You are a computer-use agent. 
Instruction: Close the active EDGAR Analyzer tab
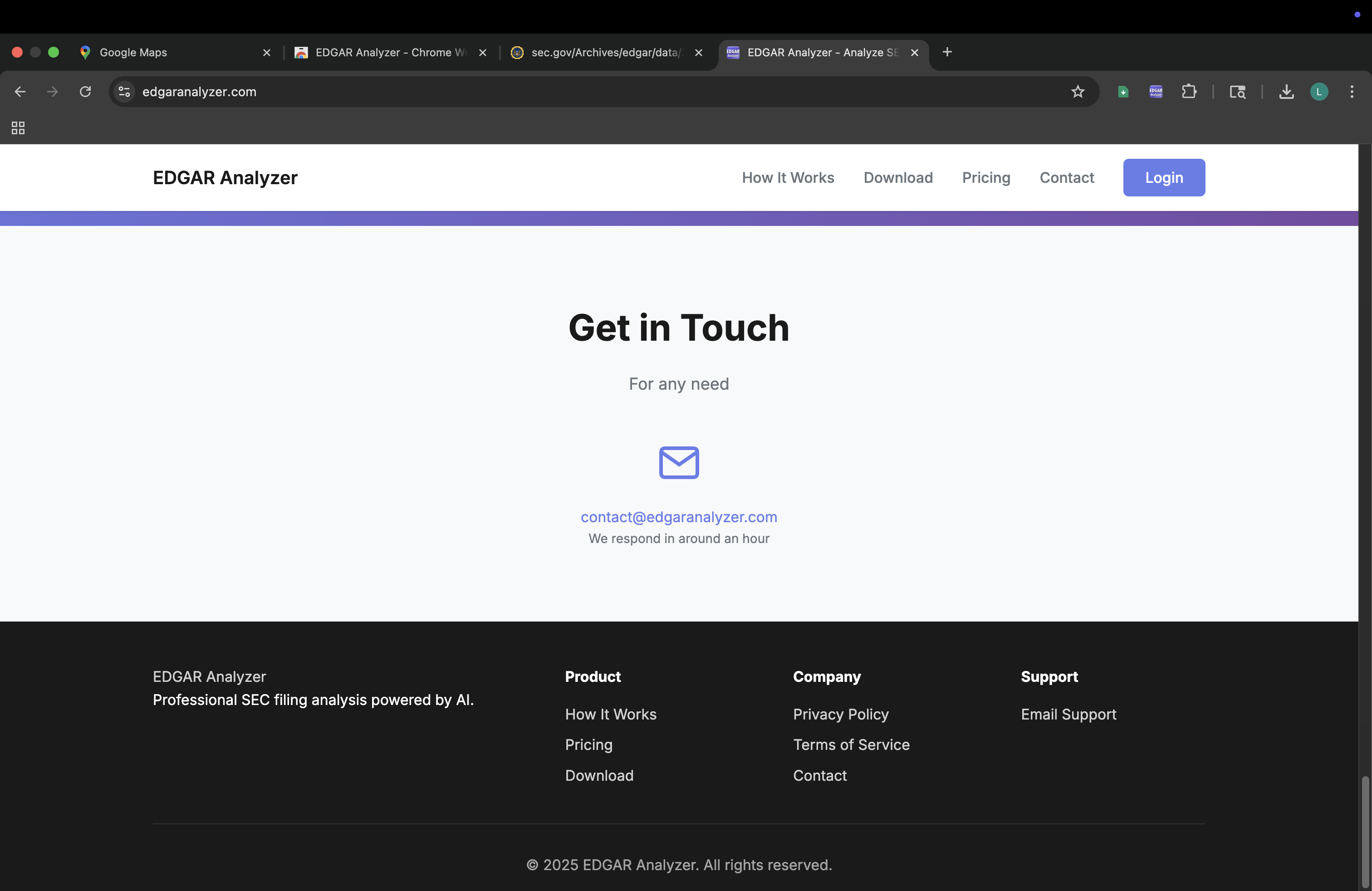point(914,53)
